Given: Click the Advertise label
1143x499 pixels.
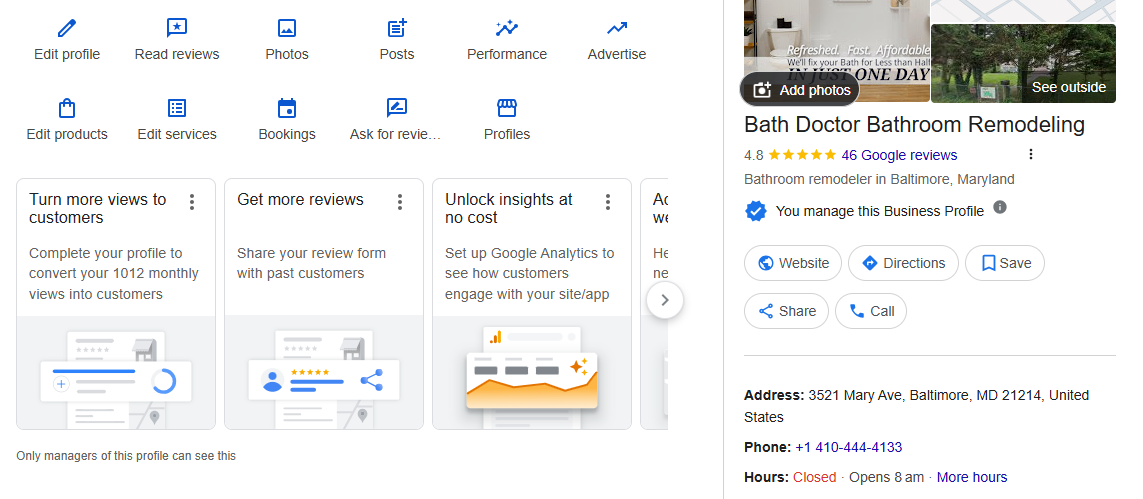Looking at the screenshot, I should tap(617, 55).
